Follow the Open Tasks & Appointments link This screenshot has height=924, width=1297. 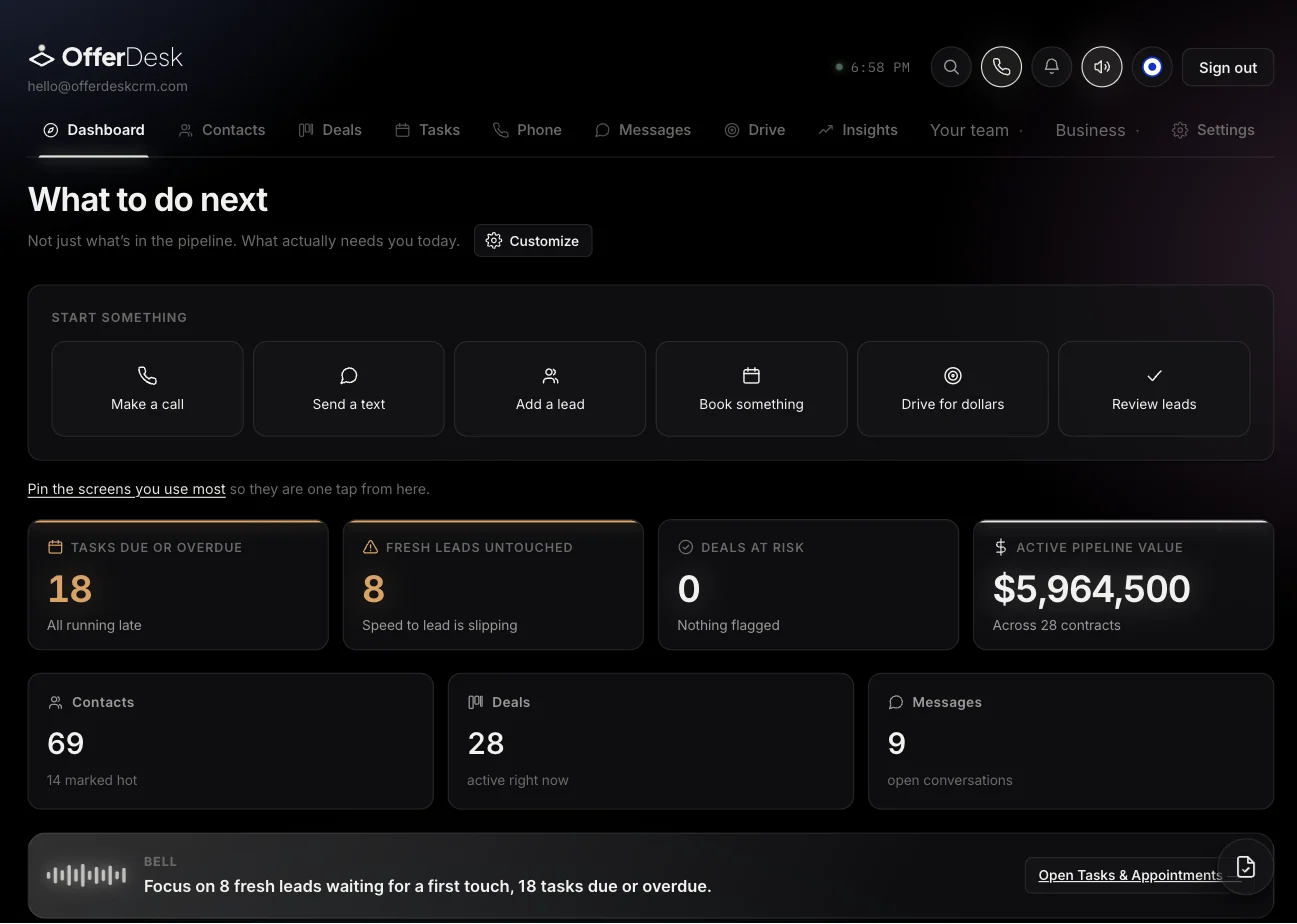point(1130,875)
